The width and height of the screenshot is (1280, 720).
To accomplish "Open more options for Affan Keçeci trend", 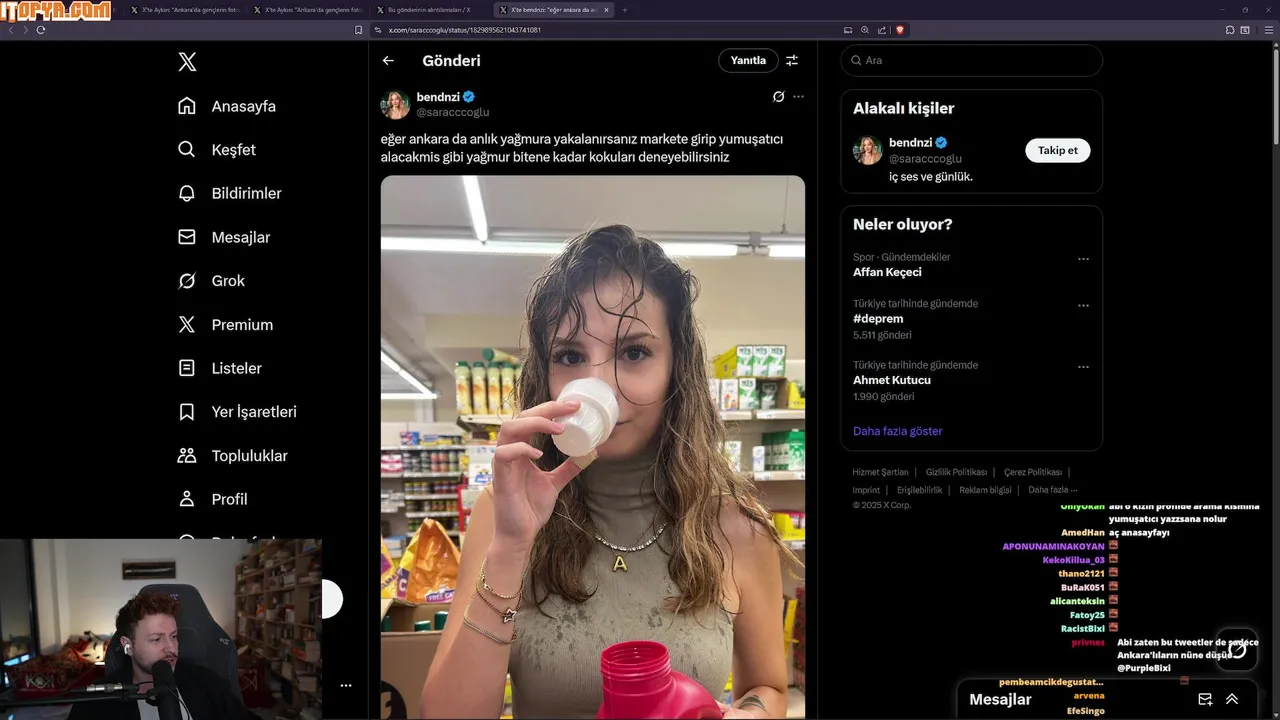I will coord(1083,259).
